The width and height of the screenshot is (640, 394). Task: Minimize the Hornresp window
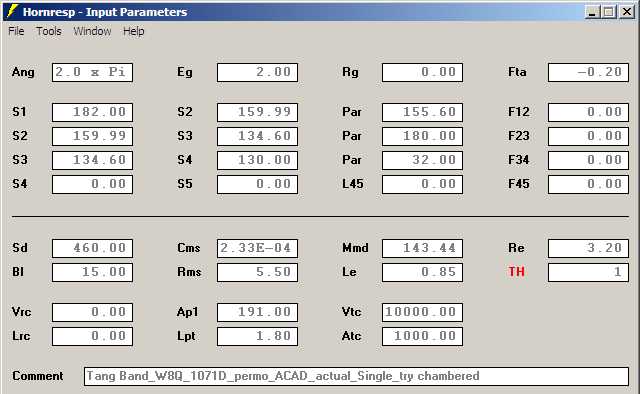[592, 12]
